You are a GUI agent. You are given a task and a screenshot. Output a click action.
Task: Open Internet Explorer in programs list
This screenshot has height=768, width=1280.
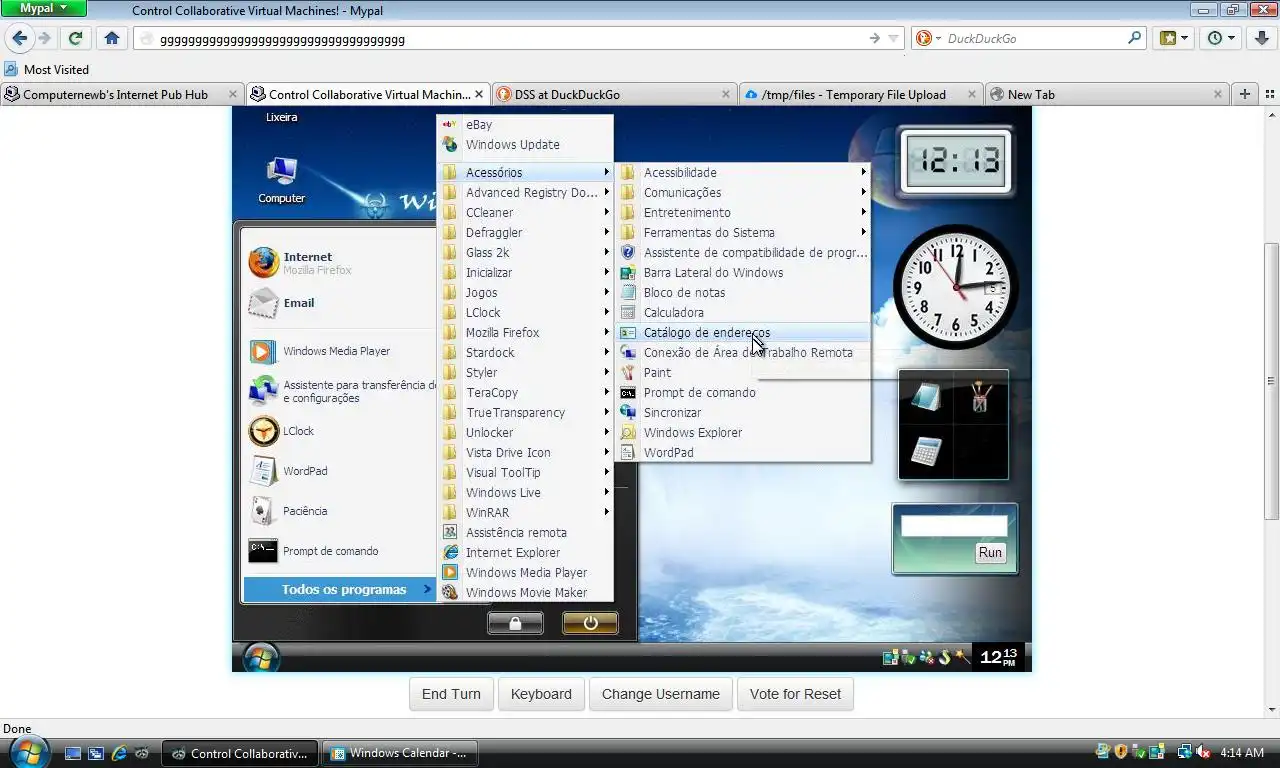point(526,552)
